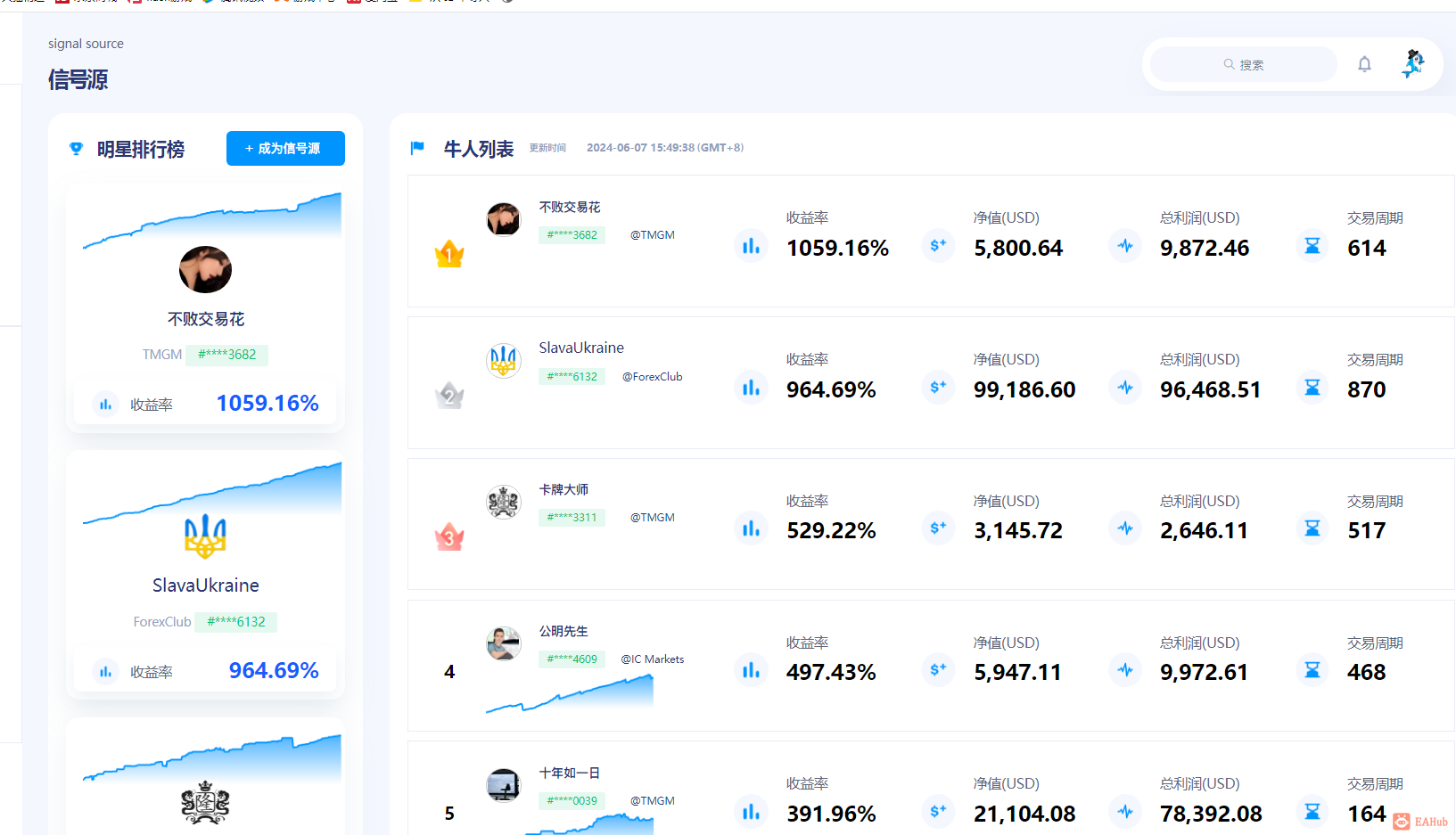
Task: Click SlavaUkraine trident logo in the ranking card
Action: 205,536
